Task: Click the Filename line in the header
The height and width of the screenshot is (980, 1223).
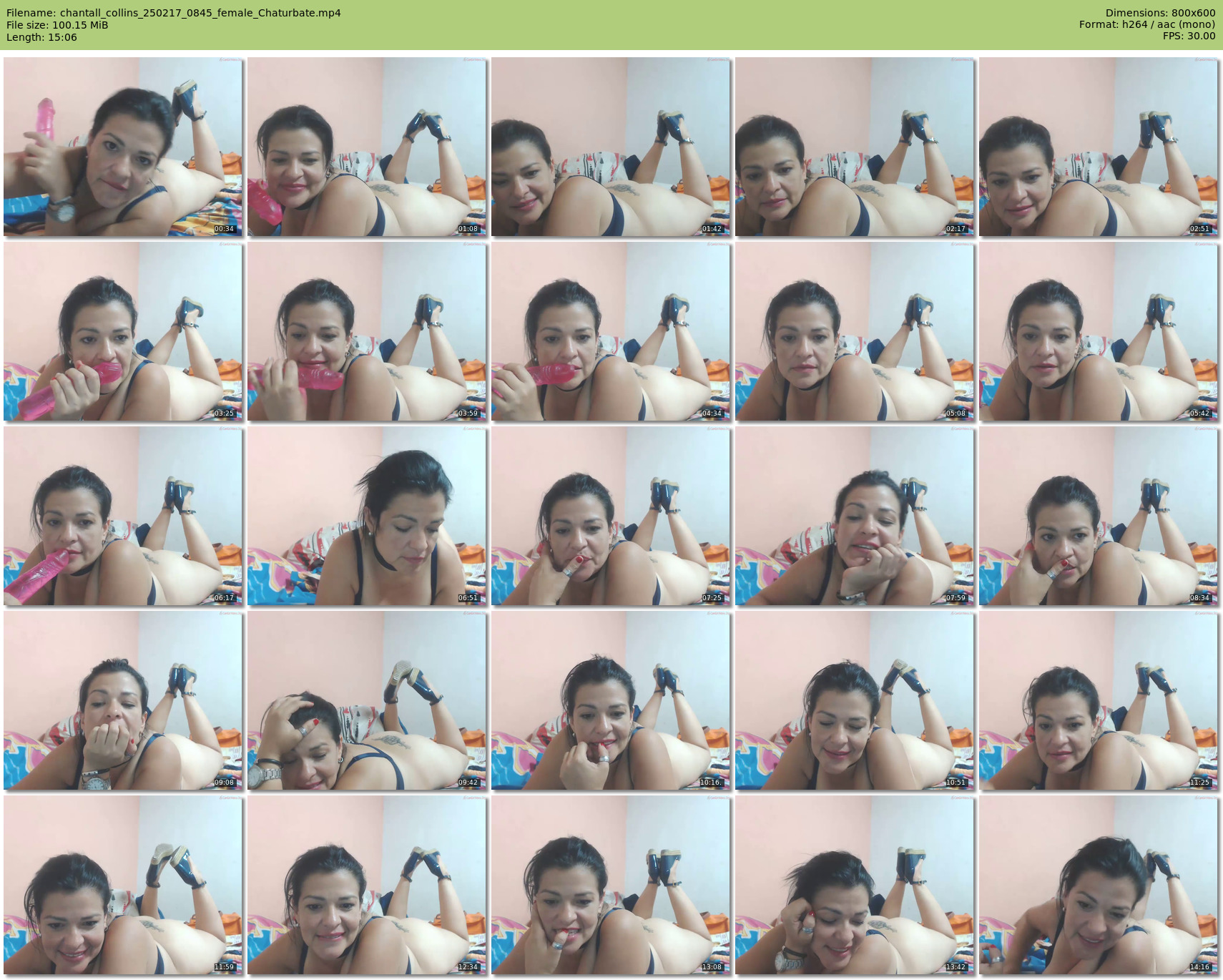Action: 174,13
